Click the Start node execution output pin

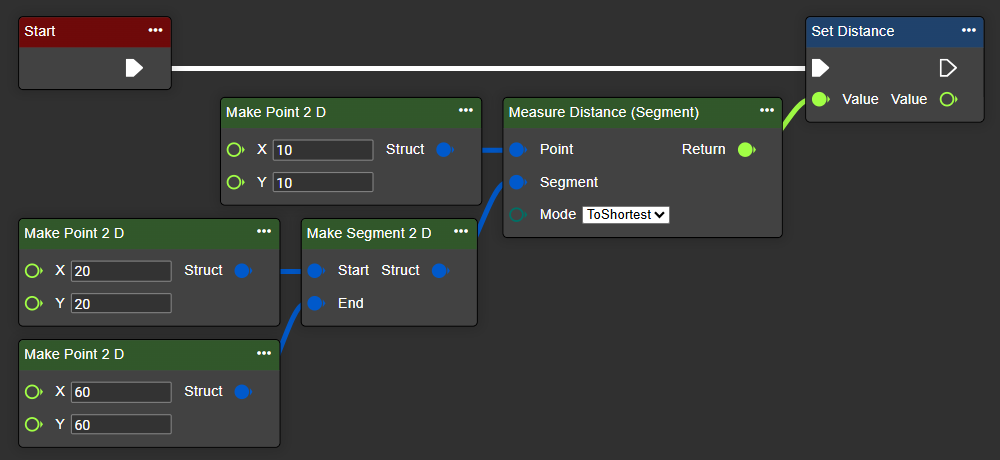(x=134, y=68)
